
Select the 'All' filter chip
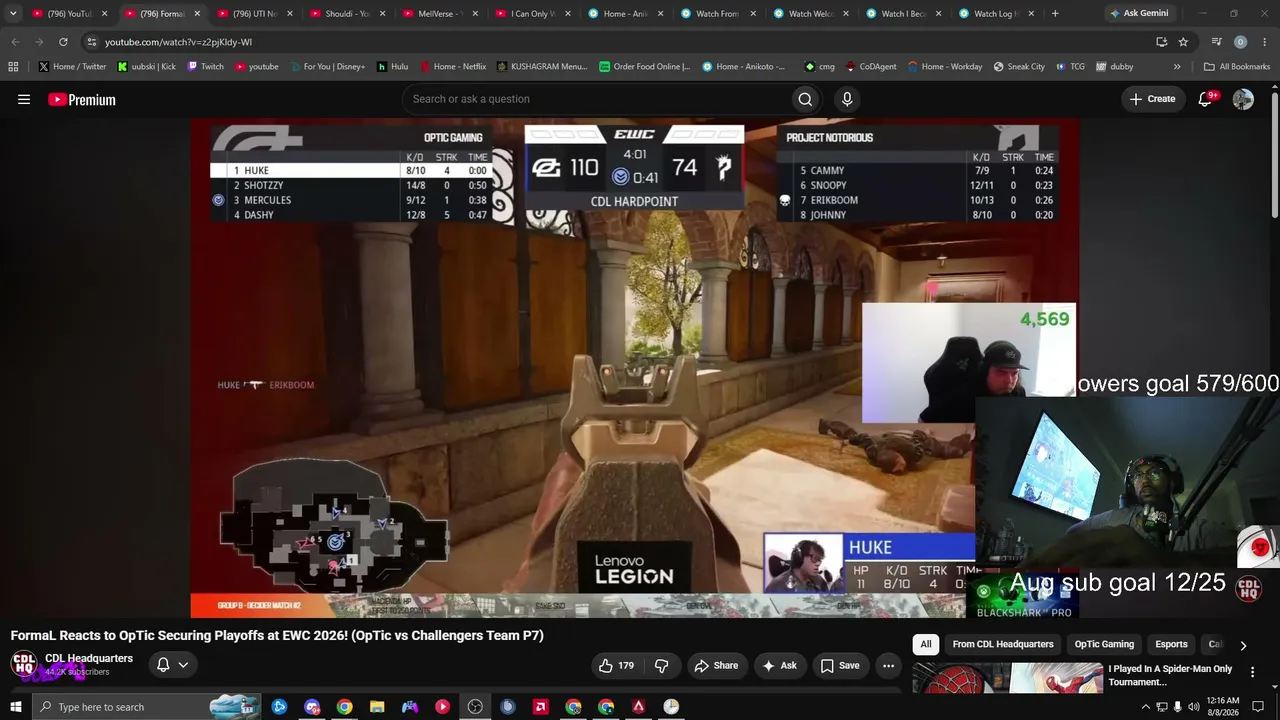click(x=926, y=645)
